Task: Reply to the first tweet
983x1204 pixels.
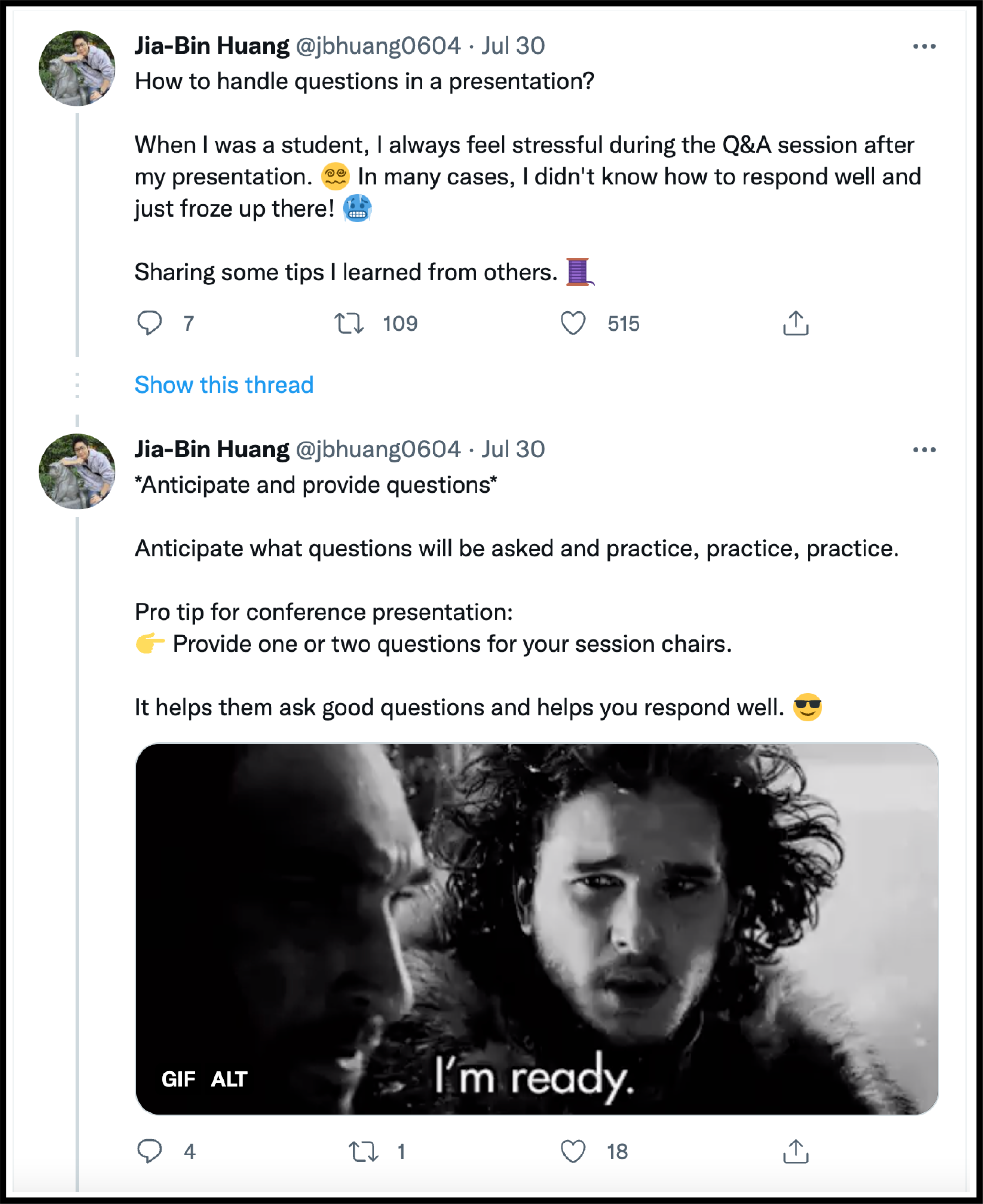Action: click(x=150, y=323)
